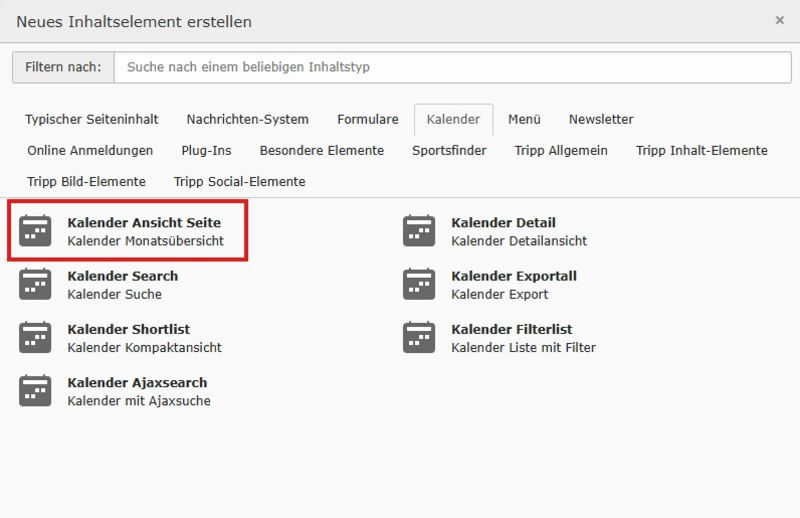Switch to the Plug-Ins tab
The width and height of the screenshot is (800, 518).
[206, 150]
